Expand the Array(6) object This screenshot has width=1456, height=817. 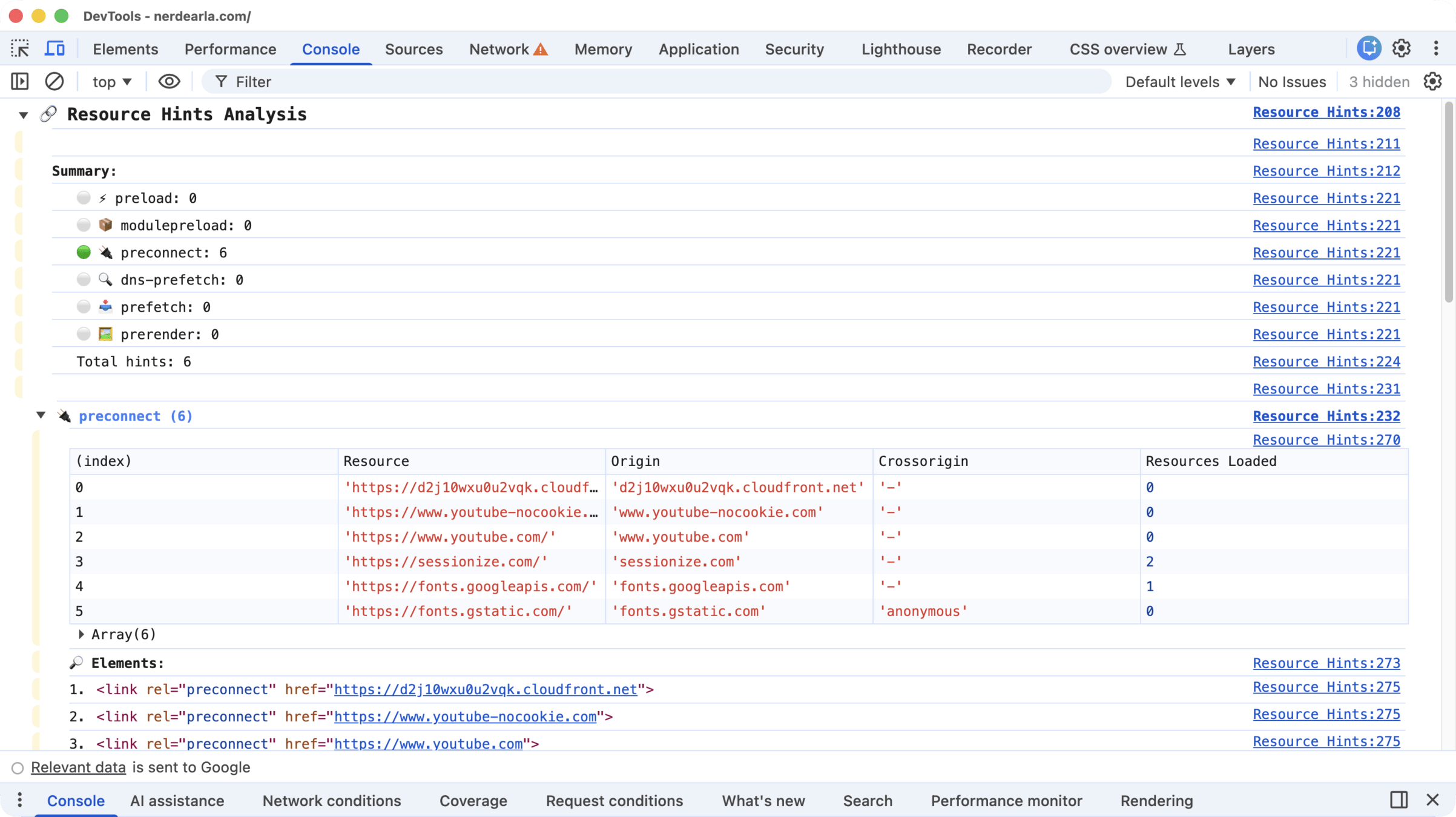point(81,634)
